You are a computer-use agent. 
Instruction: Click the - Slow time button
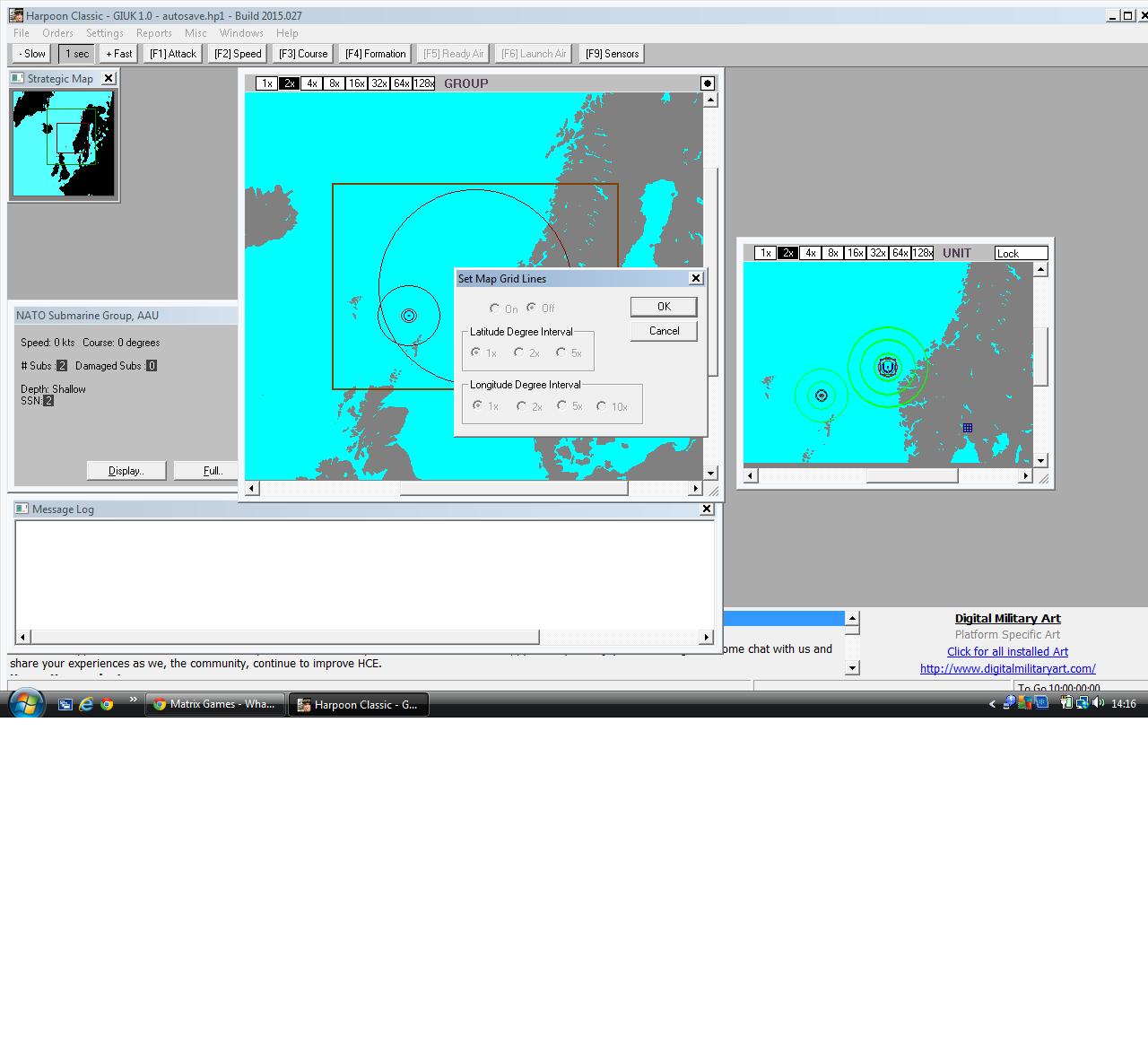click(x=32, y=54)
